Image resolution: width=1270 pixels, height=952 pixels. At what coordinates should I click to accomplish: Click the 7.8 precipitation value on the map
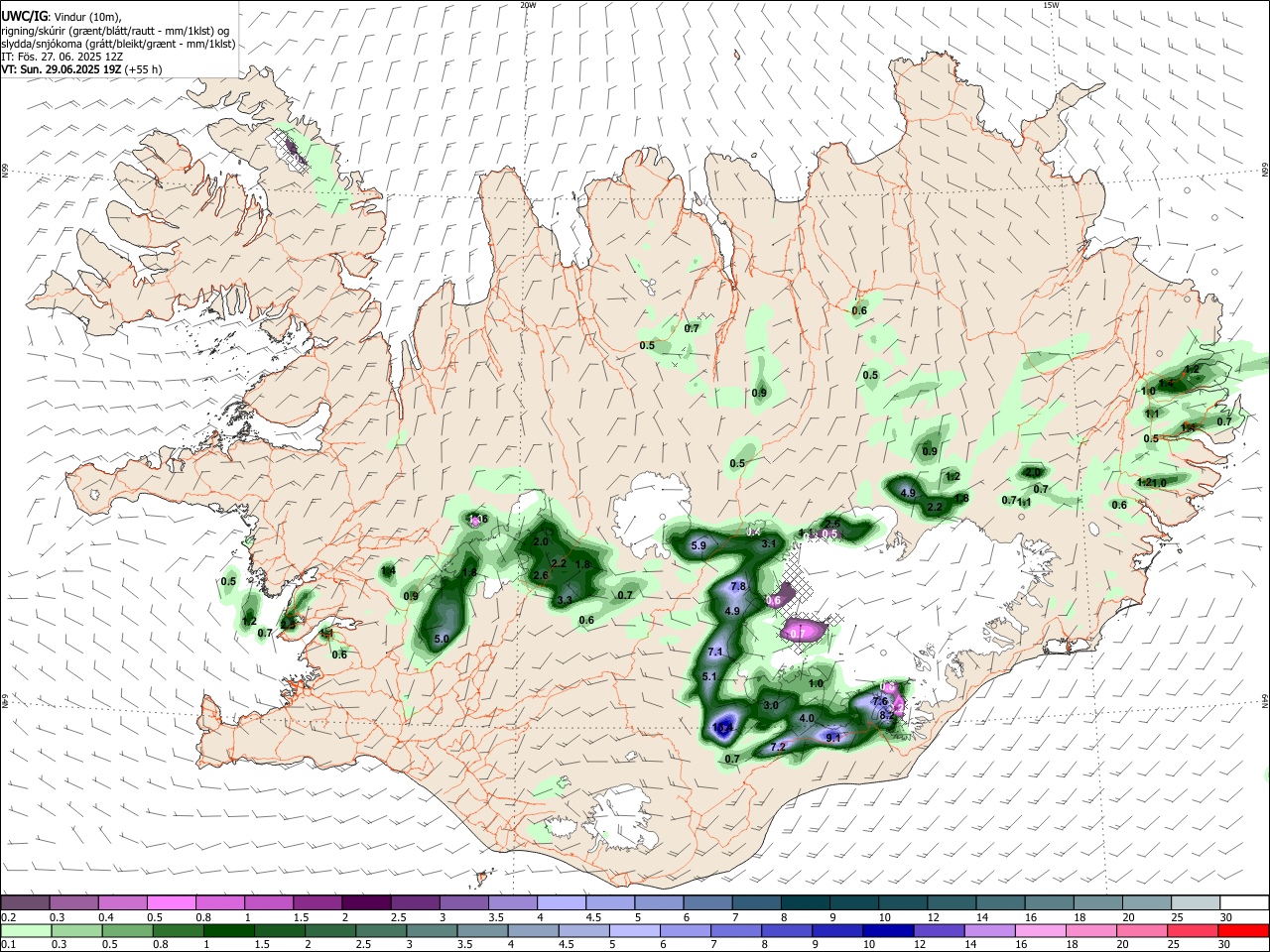pos(738,587)
